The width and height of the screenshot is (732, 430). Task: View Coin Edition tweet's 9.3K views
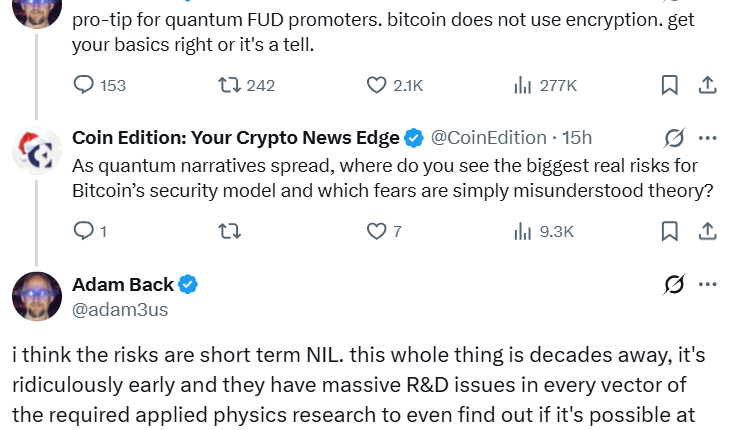click(x=522, y=231)
